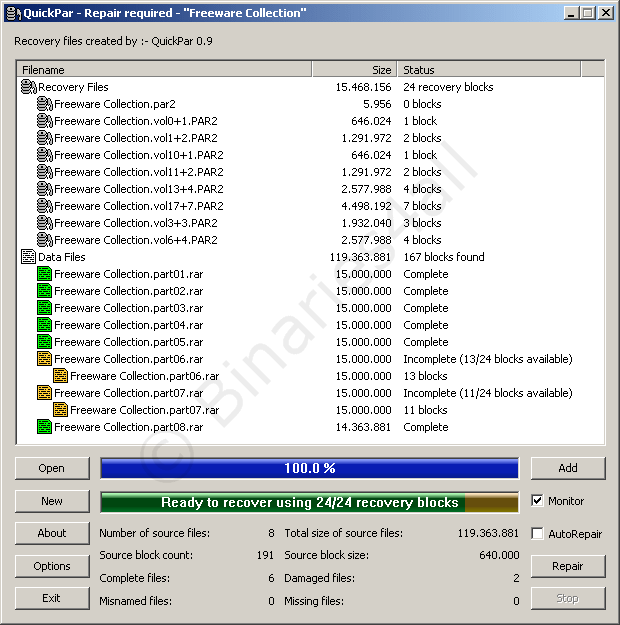Image resolution: width=620 pixels, height=625 pixels.
Task: Click green icon of part04.rar
Action: pos(44,325)
